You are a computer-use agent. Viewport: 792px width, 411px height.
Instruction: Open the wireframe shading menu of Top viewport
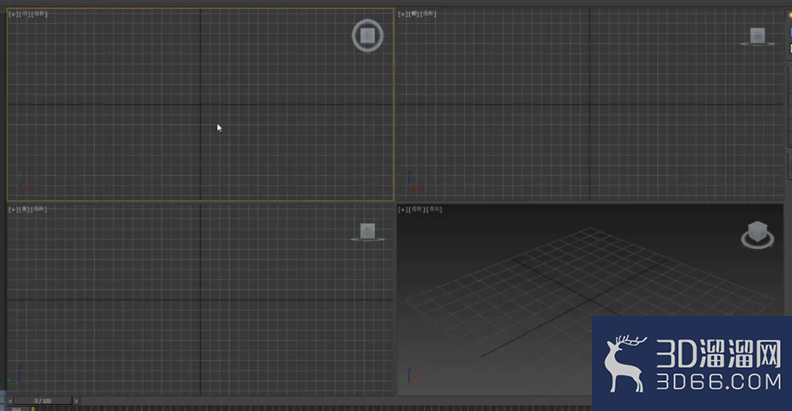(40, 14)
